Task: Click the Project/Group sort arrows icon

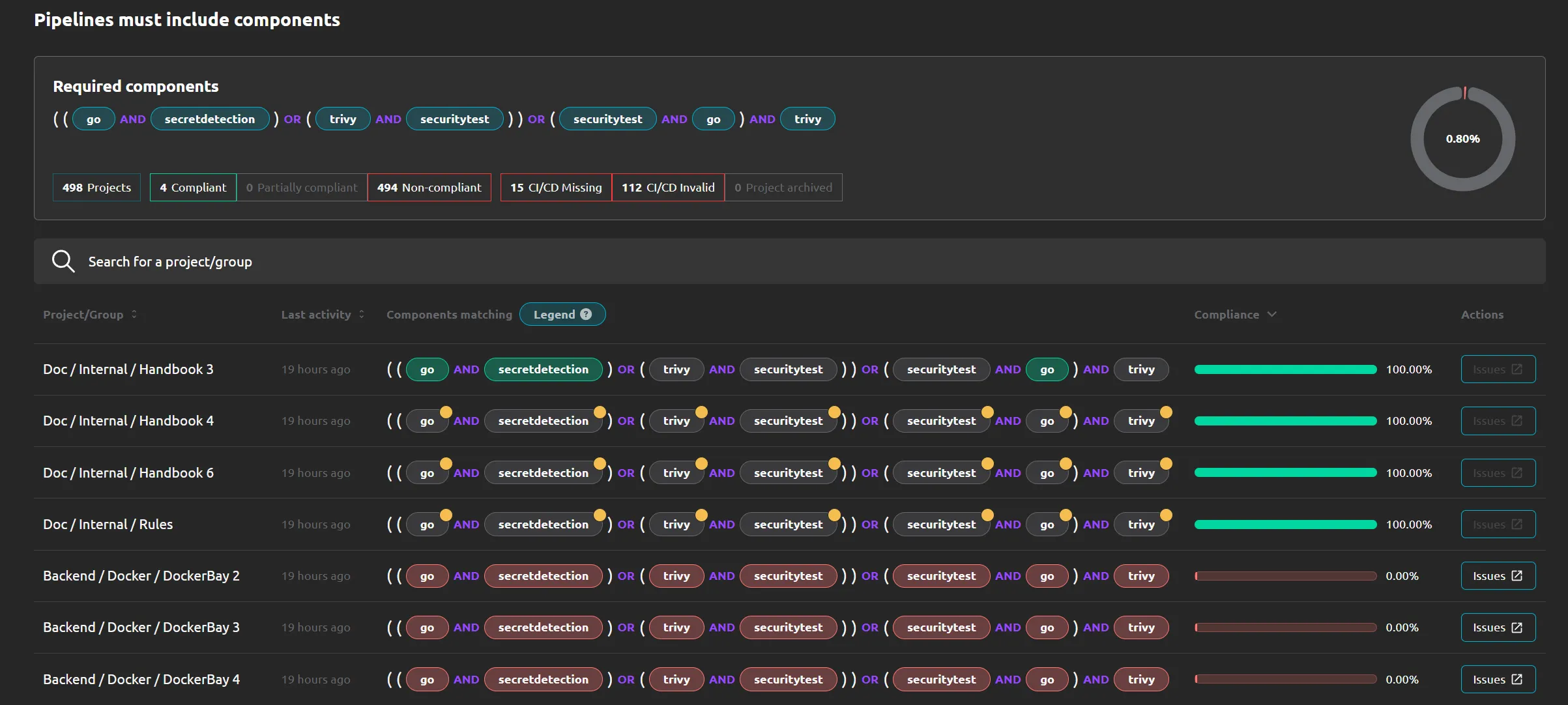Action: coord(134,314)
